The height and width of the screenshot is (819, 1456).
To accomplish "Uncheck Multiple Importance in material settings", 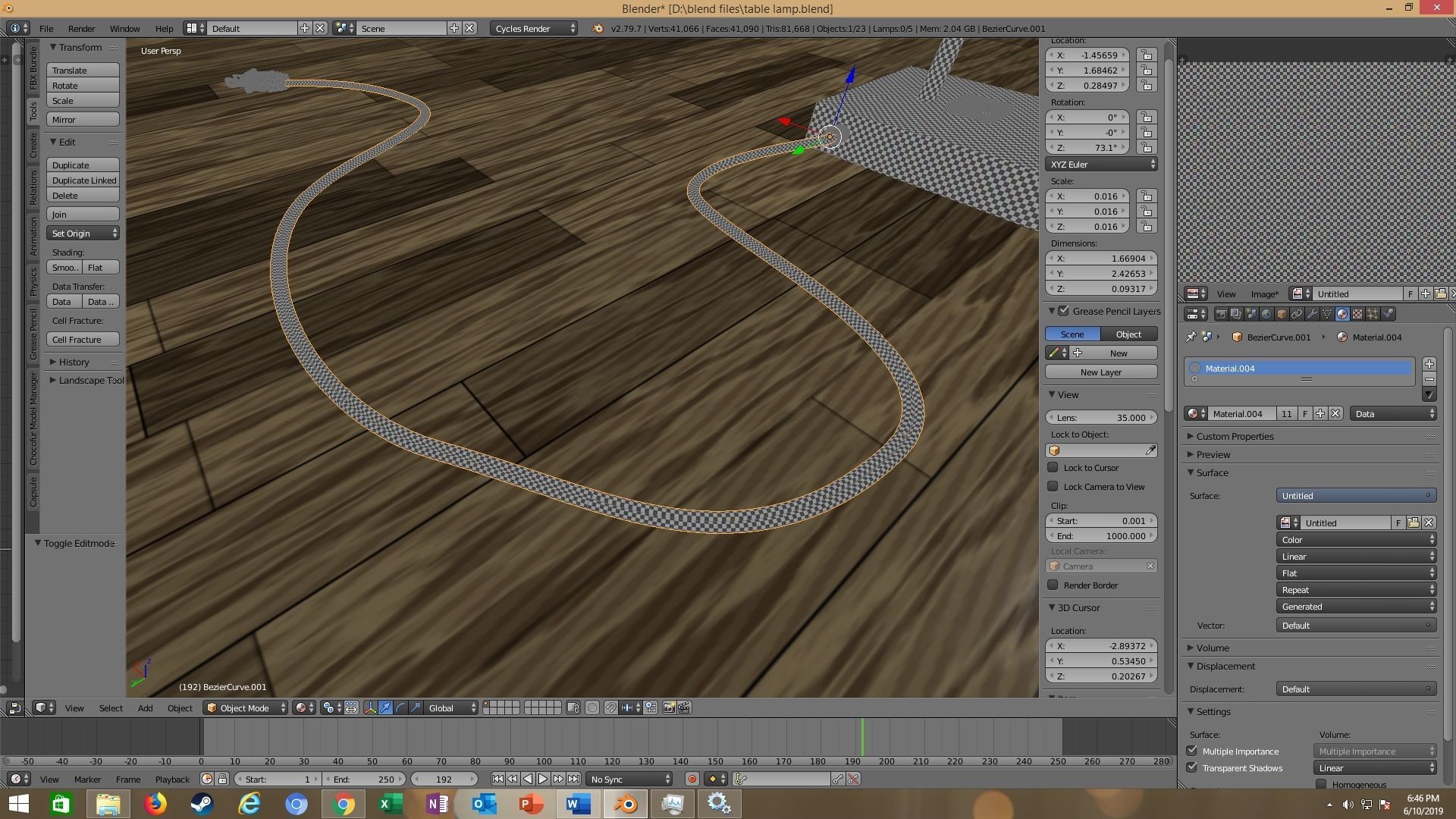I will coord(1192,752).
